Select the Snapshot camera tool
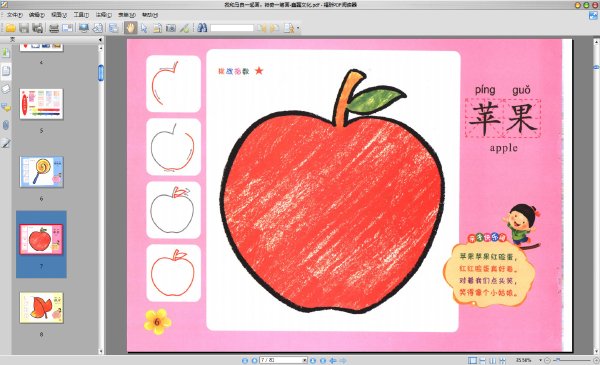Screen dimensions: 600x365 (171, 28)
